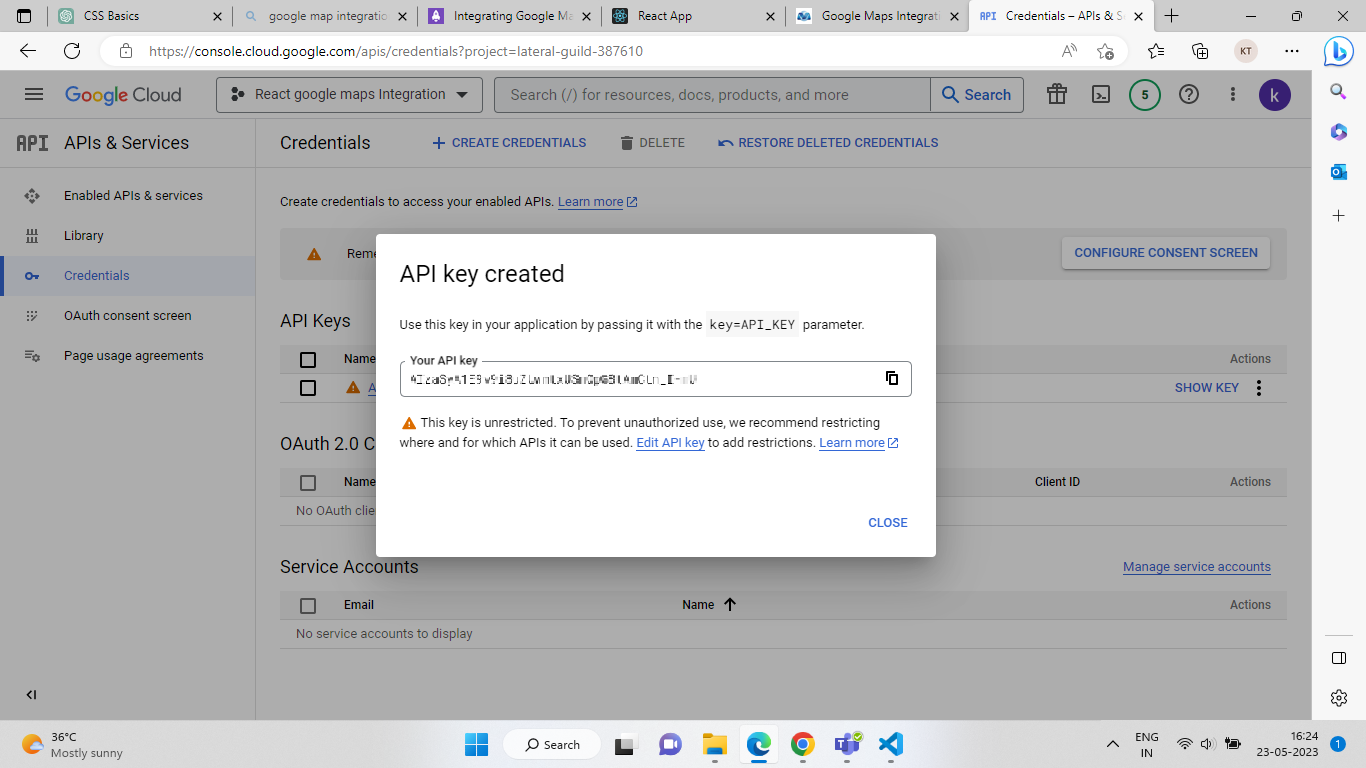1366x768 pixels.
Task: Open the Google Cloud navigation hamburger menu
Action: pyautogui.click(x=34, y=94)
